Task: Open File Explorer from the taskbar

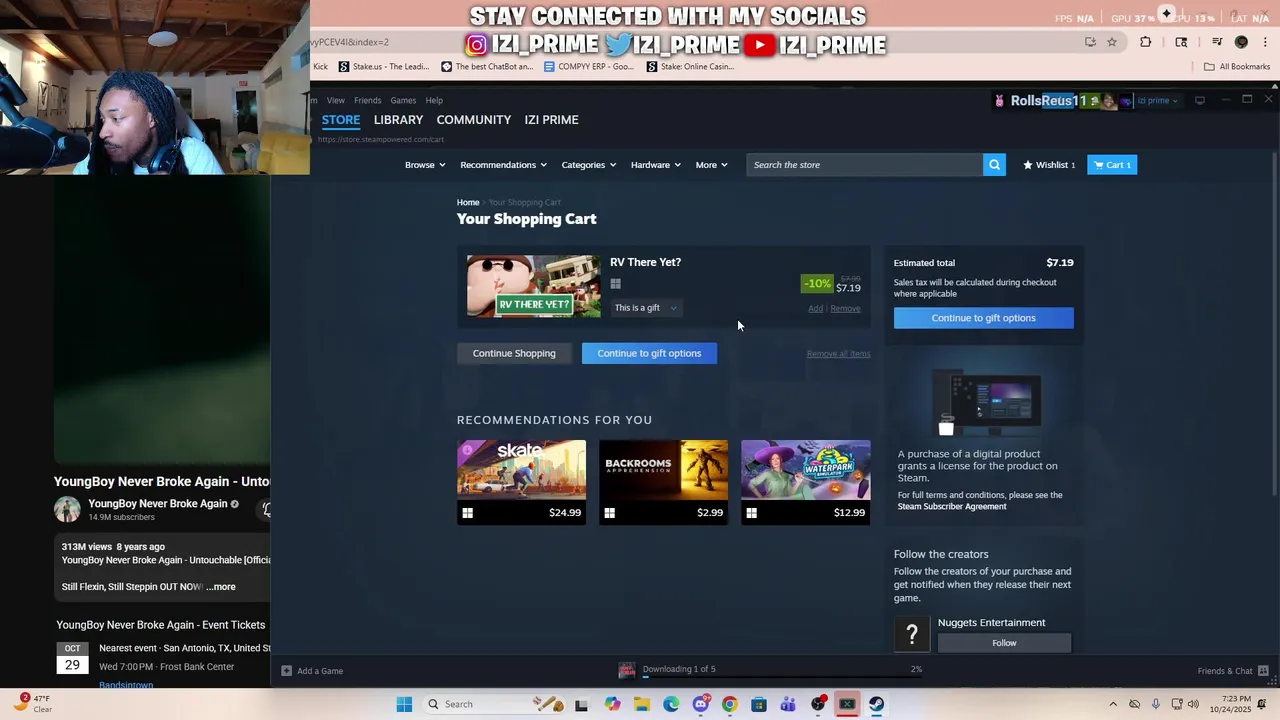Action: pos(642,704)
